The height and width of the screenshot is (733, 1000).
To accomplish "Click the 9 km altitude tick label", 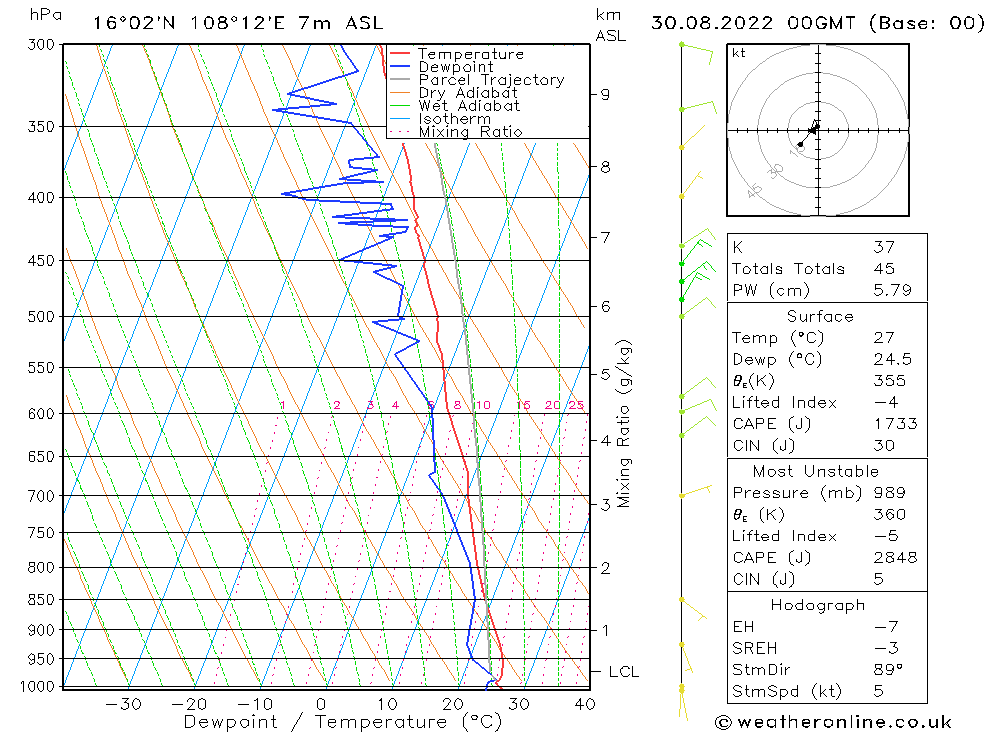I will pos(605,94).
